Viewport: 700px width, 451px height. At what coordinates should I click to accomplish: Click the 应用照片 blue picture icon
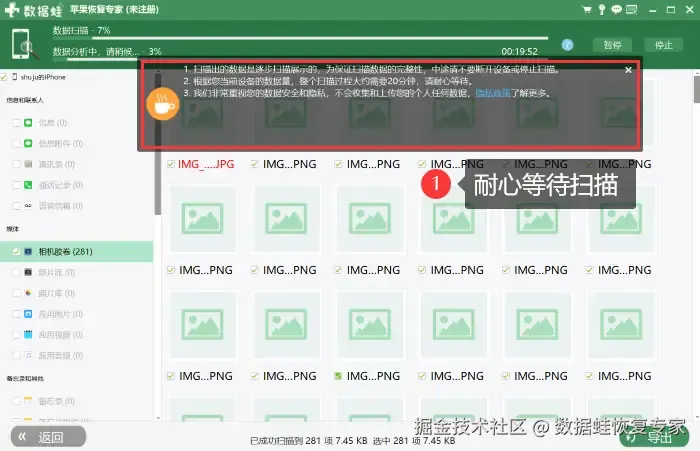(x=28, y=314)
